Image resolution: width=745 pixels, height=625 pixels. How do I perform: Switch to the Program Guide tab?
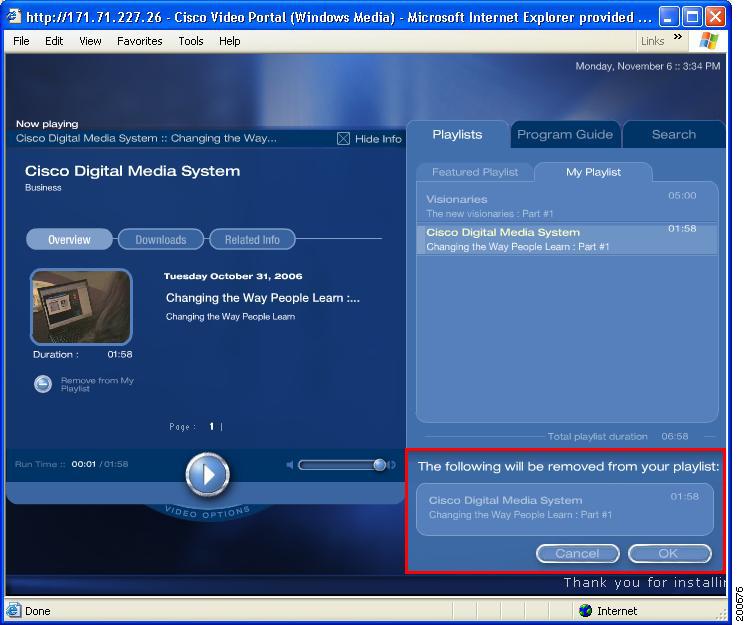tap(565, 135)
